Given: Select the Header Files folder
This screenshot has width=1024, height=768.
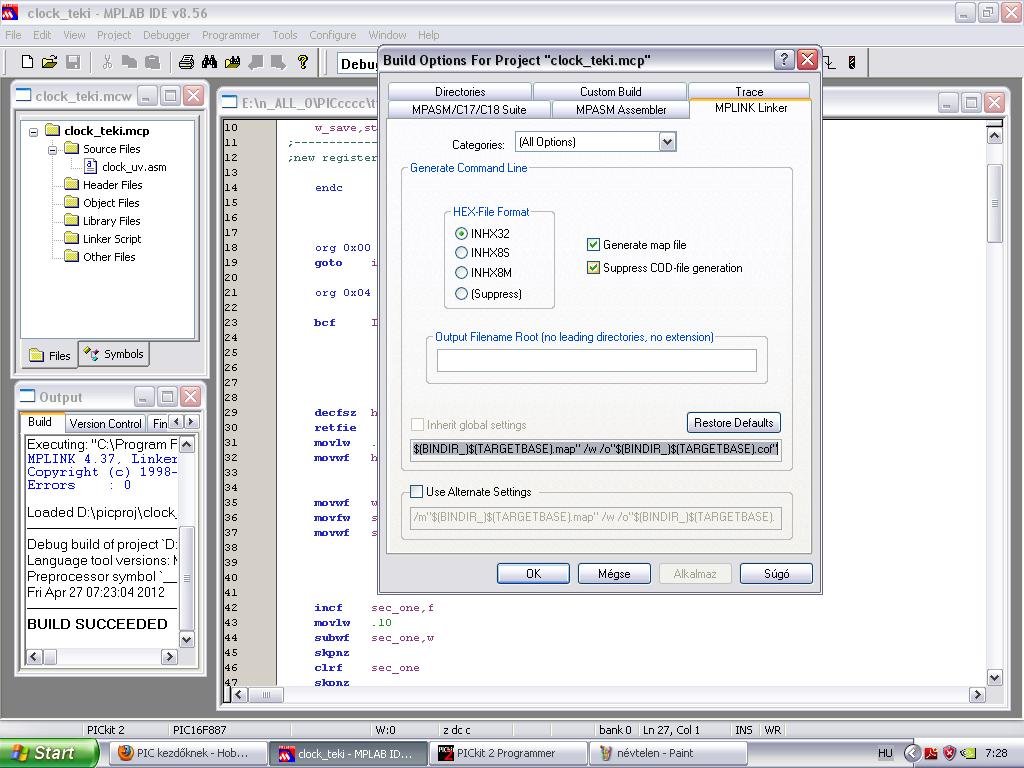Looking at the screenshot, I should [104, 185].
